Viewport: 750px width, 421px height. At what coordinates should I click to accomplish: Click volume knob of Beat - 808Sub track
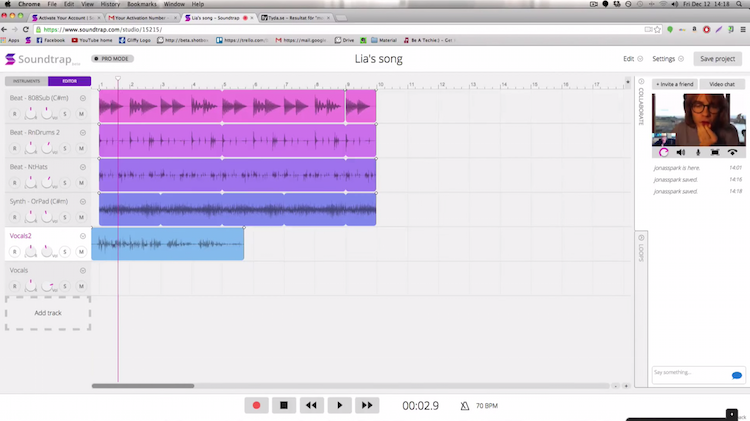click(x=47, y=113)
